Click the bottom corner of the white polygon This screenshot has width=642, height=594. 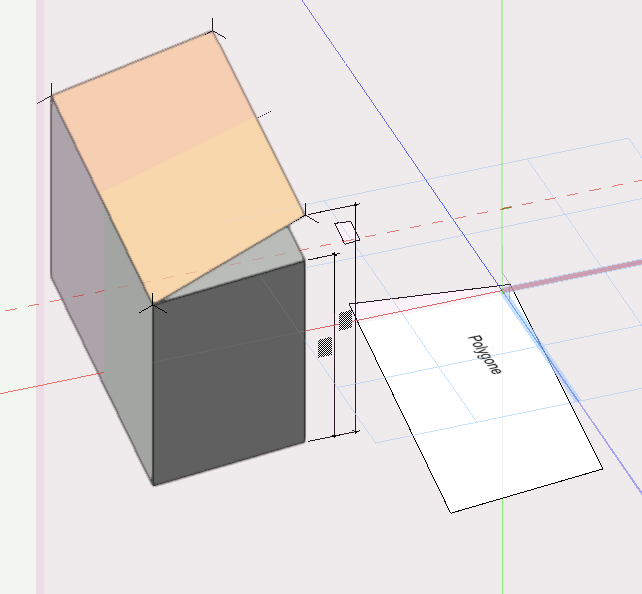pos(450,512)
